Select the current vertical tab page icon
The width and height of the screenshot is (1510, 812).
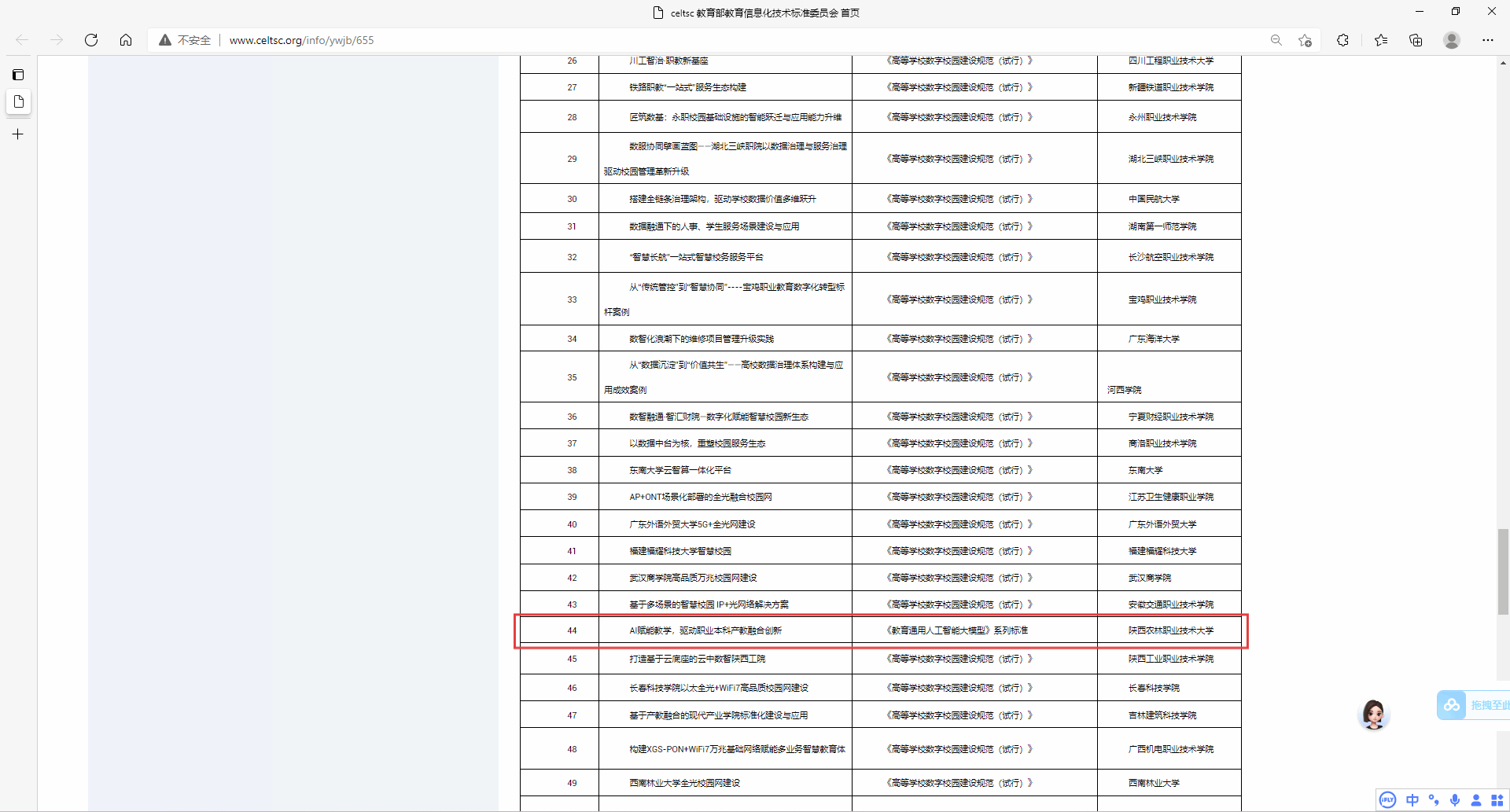point(18,102)
